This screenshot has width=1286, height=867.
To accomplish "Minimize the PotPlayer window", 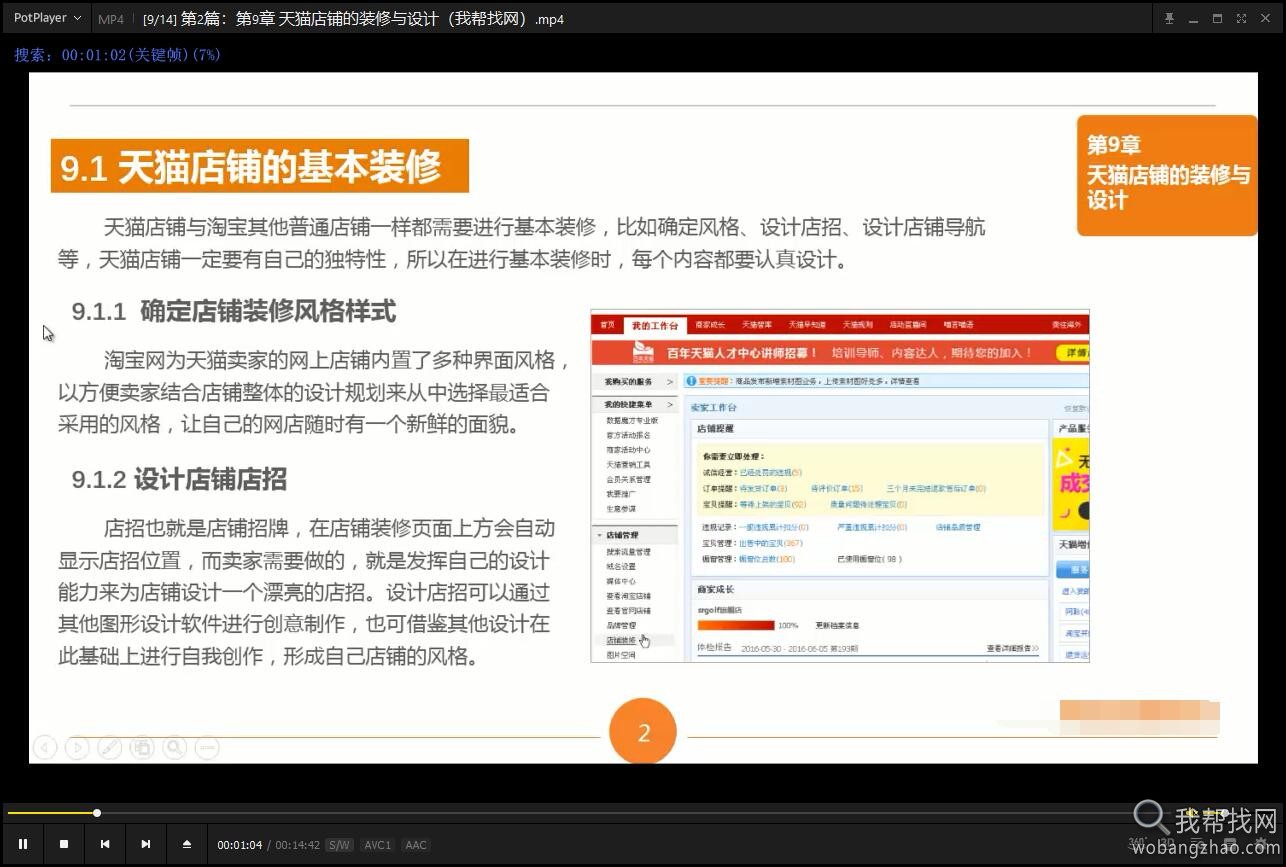I will pyautogui.click(x=1193, y=18).
